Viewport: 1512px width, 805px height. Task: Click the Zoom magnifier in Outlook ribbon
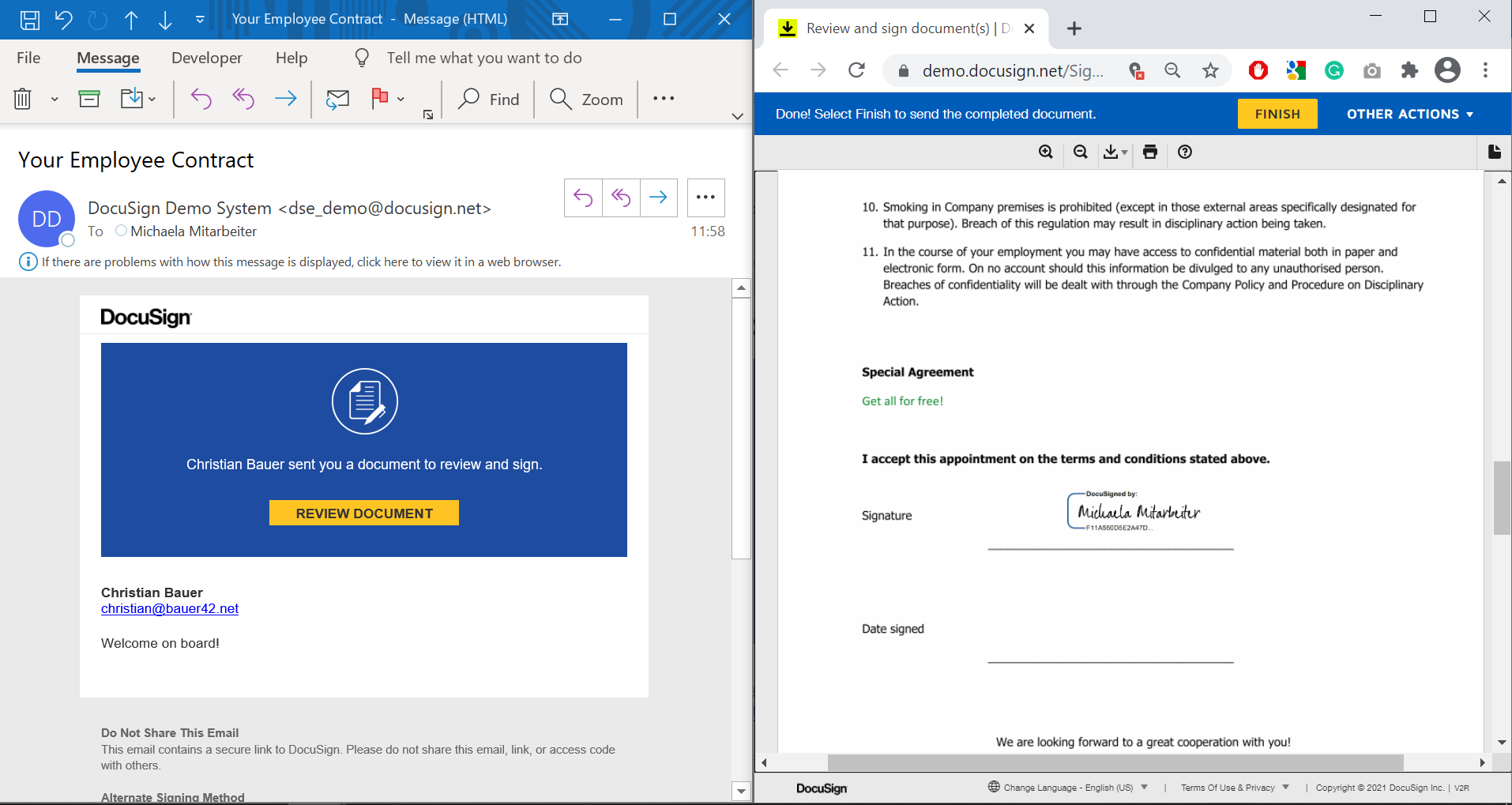586,99
